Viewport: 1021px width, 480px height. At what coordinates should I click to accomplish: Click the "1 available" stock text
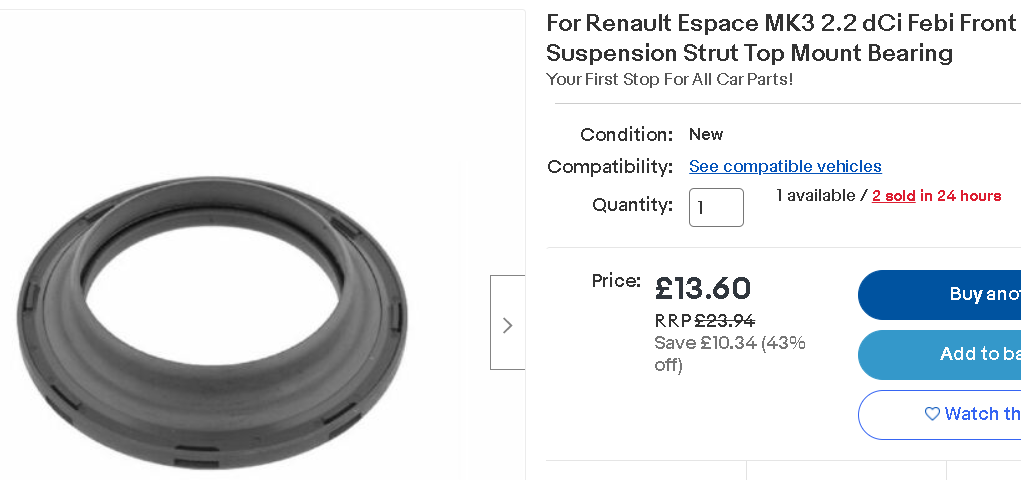[816, 196]
